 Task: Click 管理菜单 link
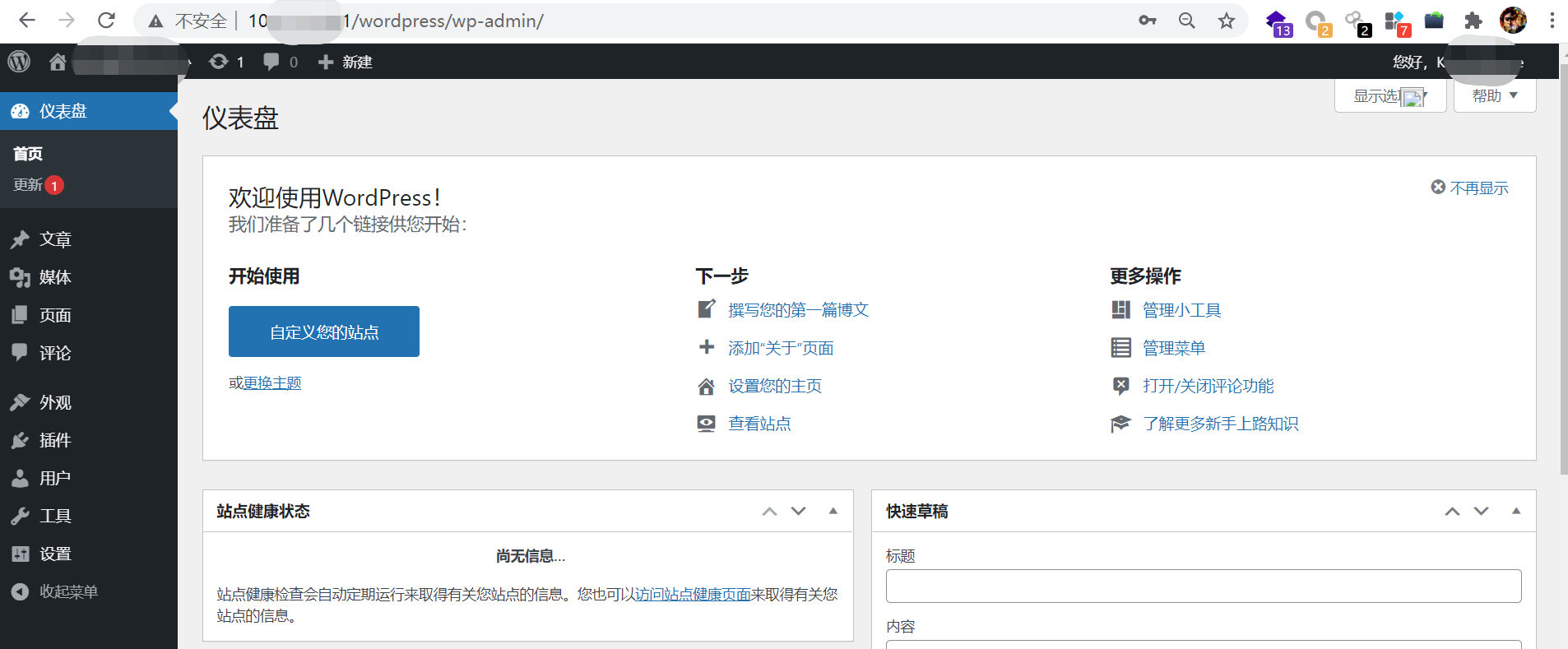(x=1174, y=348)
